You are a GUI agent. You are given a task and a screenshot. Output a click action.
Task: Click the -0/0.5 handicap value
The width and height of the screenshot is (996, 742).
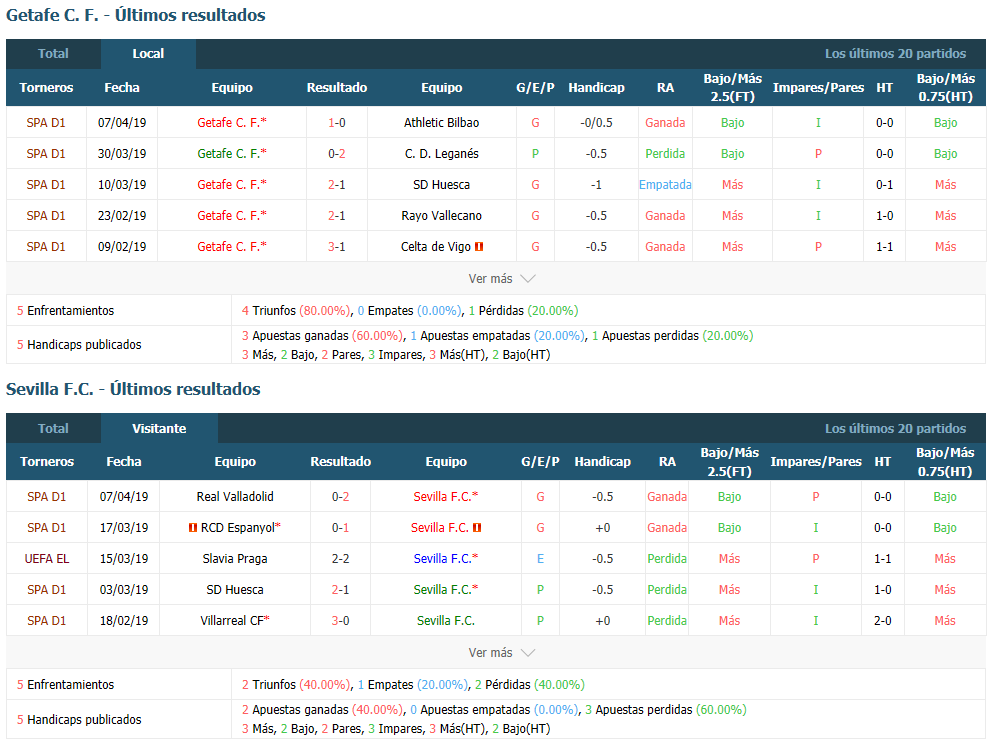596,123
